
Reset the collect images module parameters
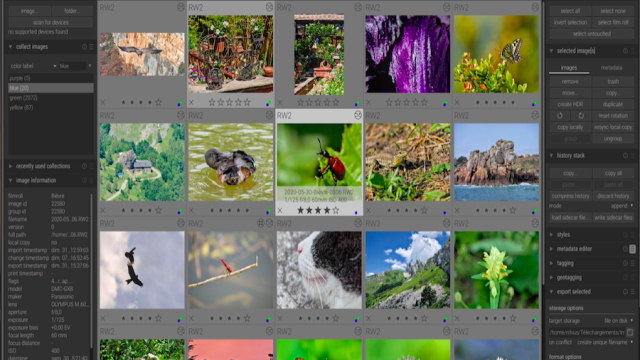(84, 47)
